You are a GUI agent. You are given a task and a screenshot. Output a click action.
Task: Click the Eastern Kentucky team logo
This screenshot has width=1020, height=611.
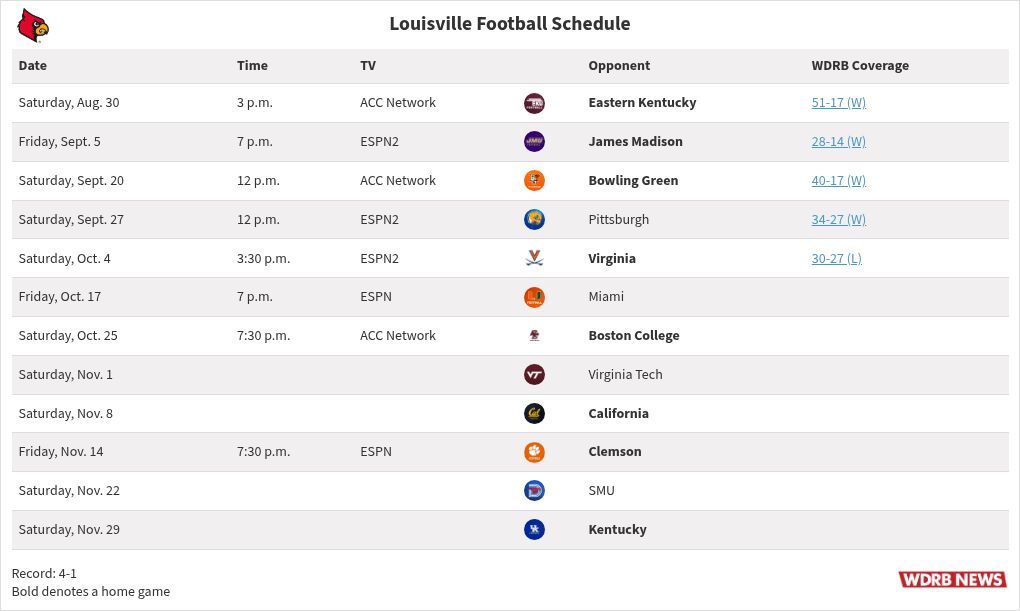[x=534, y=103]
